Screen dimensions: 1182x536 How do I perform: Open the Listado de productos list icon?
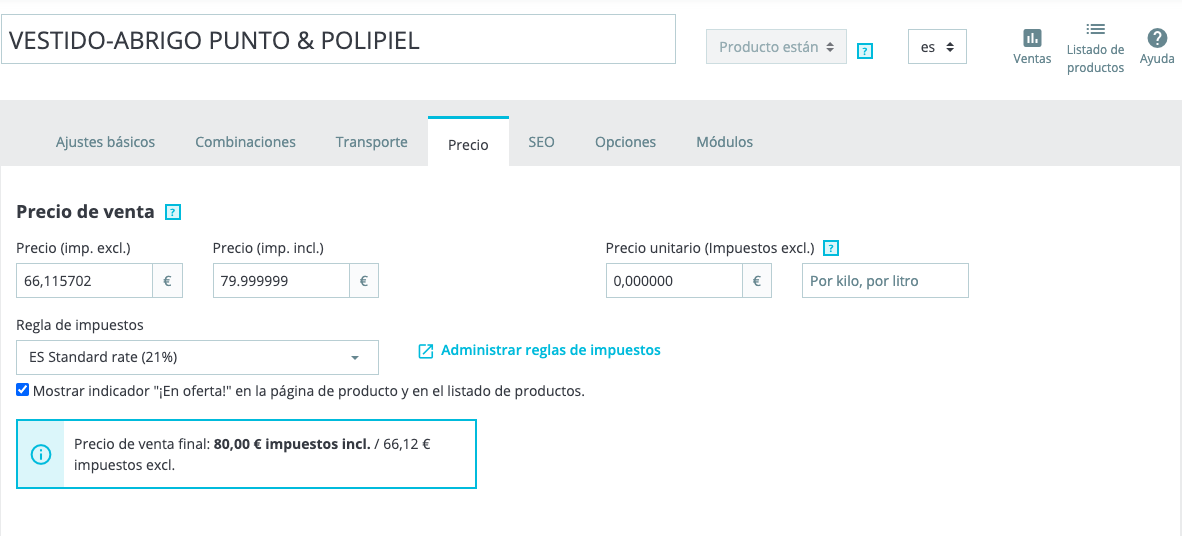(x=1095, y=30)
